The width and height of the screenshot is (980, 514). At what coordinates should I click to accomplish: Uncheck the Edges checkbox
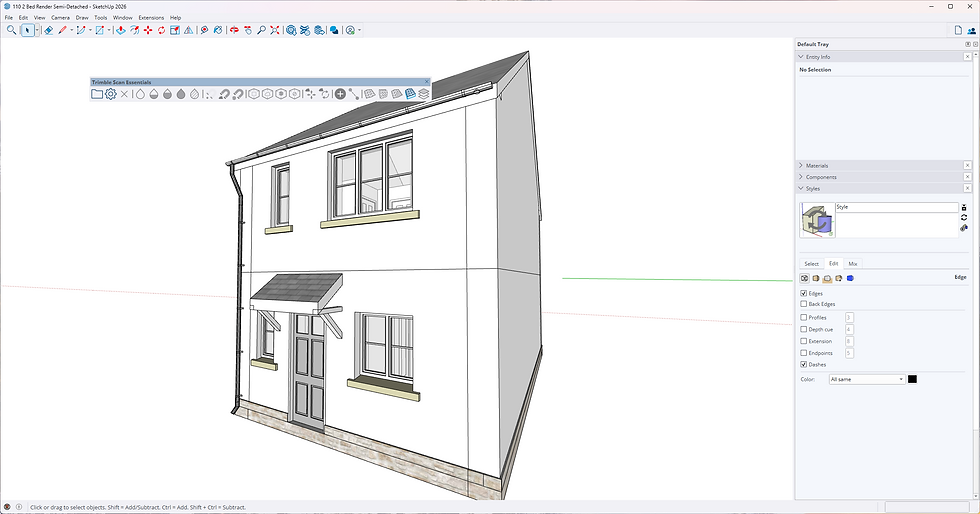[x=804, y=293]
